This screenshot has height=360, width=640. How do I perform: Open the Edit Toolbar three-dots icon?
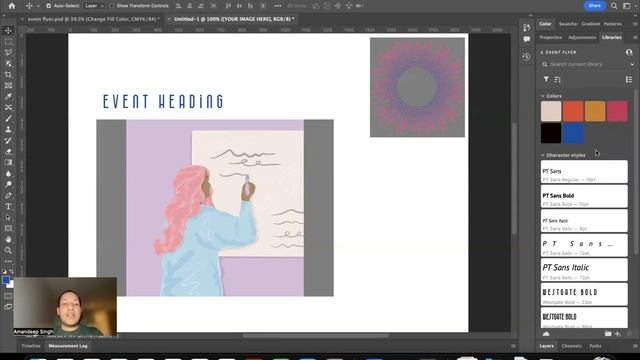point(8,261)
